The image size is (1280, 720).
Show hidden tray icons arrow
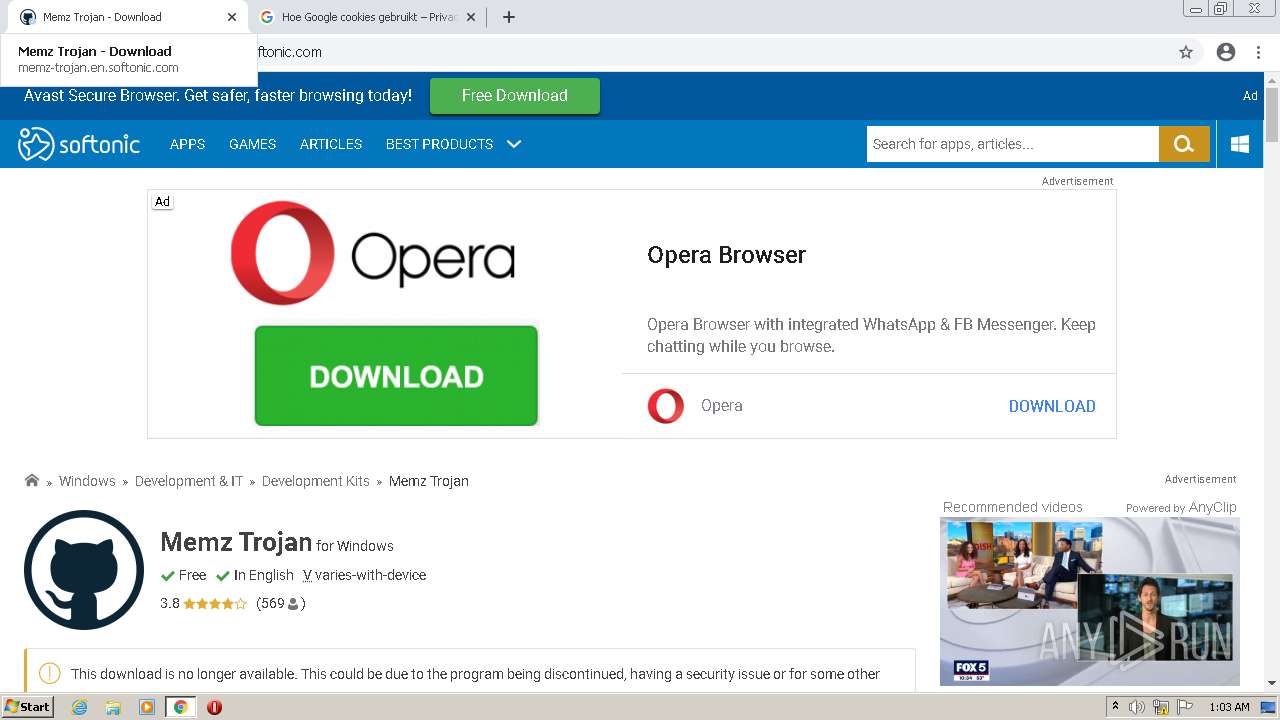[1115, 707]
